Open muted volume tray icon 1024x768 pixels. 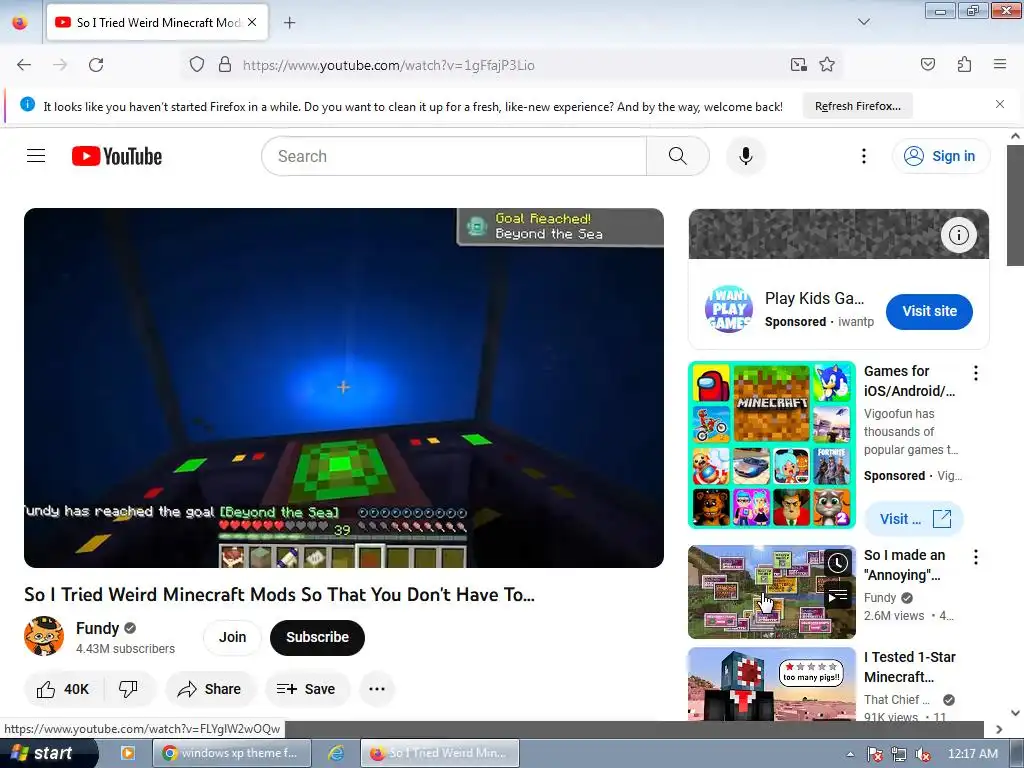(x=923, y=754)
